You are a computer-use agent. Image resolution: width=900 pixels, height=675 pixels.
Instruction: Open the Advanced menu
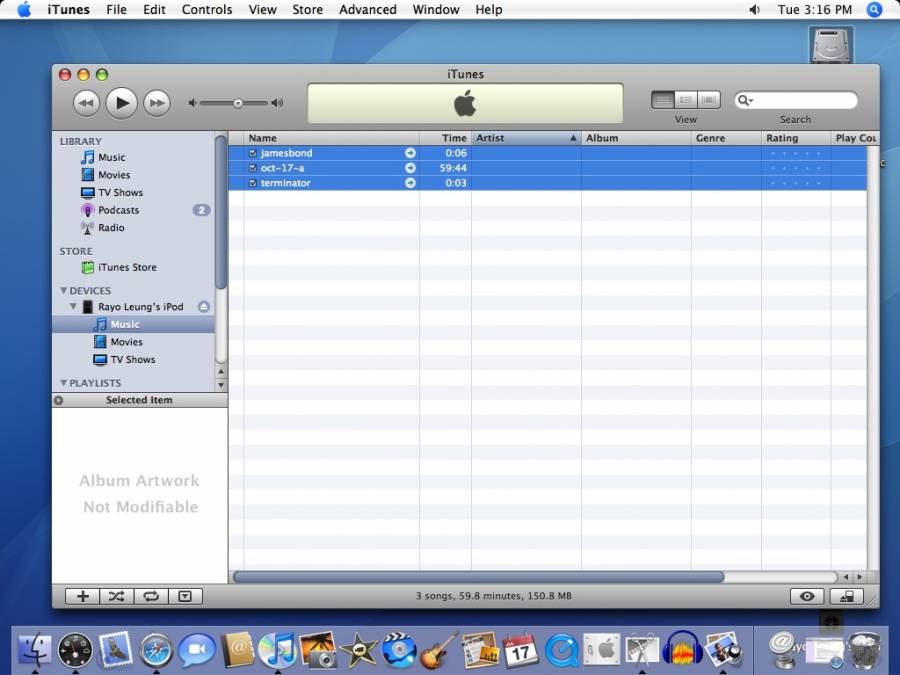point(367,10)
